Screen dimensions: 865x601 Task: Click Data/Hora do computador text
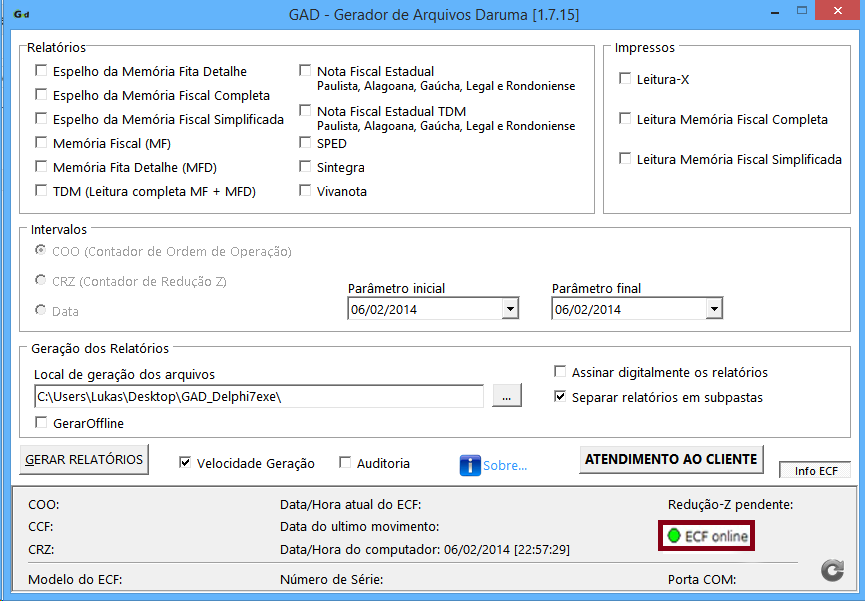pos(425,550)
